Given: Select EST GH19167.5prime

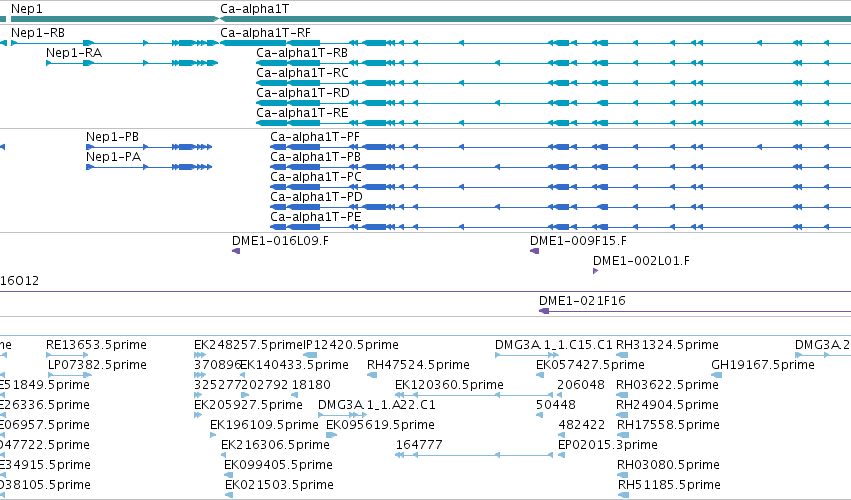Looking at the screenshot, I should [x=763, y=365].
